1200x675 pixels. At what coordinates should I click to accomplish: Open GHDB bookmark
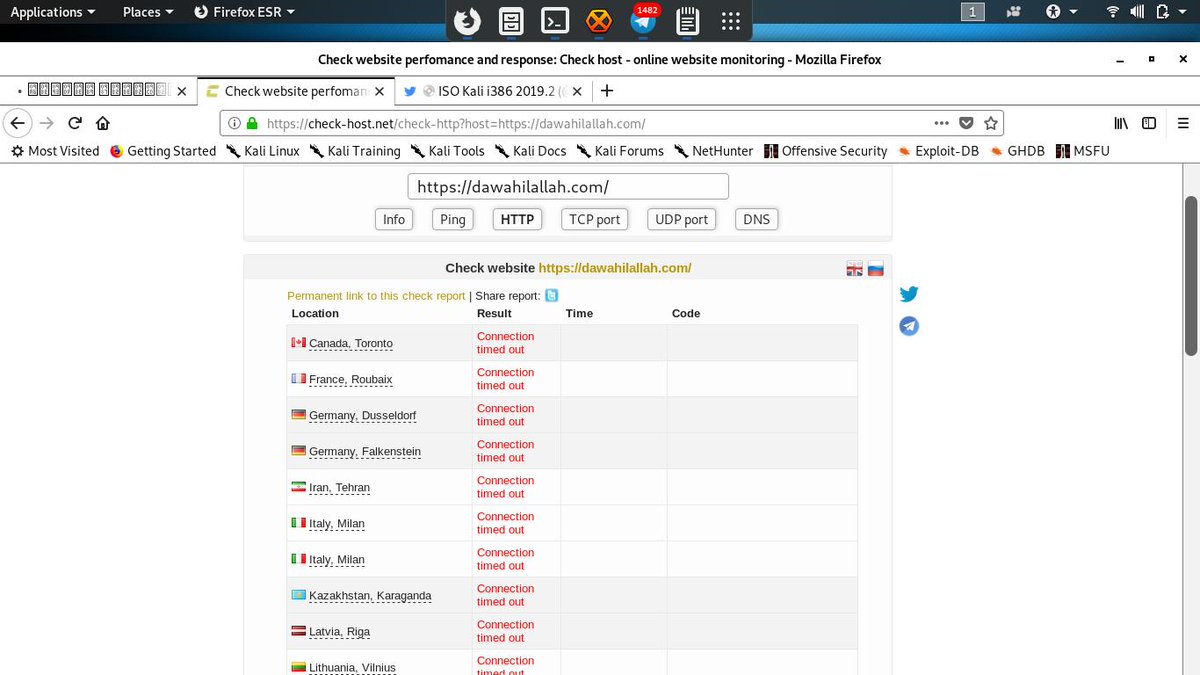tap(1017, 151)
